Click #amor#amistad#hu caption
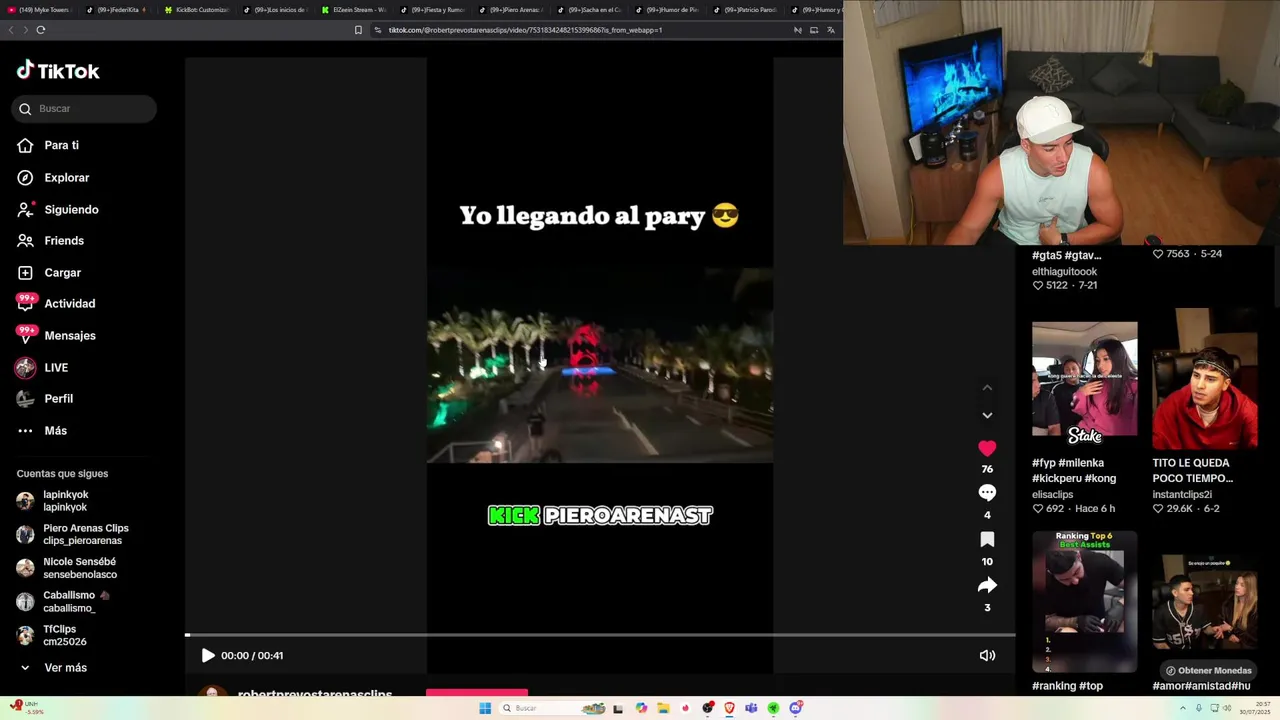This screenshot has height=720, width=1280. click(x=1201, y=686)
